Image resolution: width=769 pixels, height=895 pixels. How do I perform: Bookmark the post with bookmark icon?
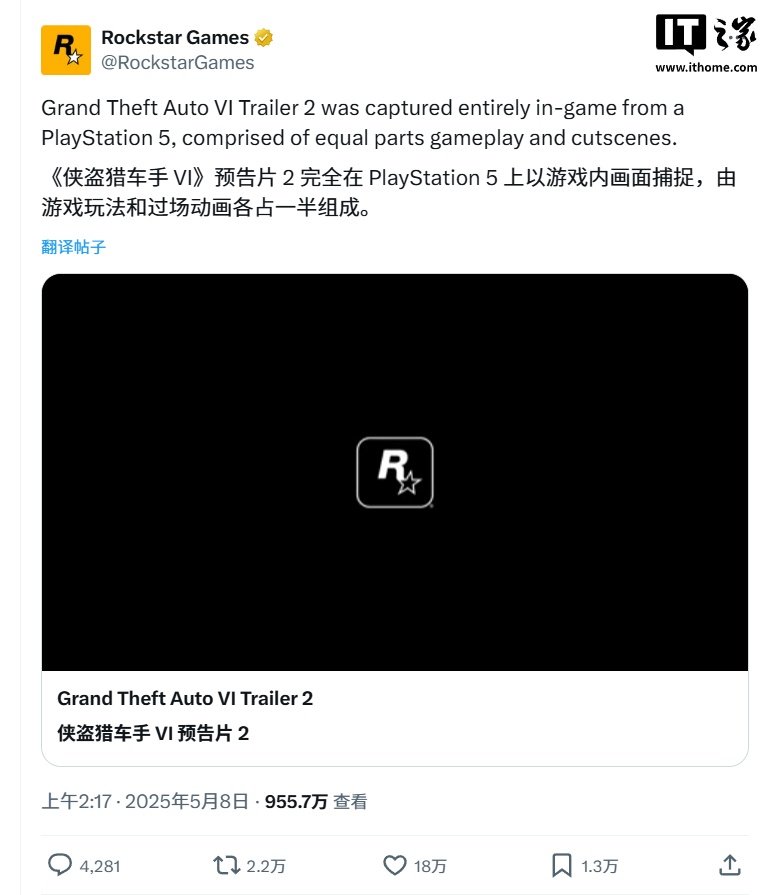click(x=562, y=865)
